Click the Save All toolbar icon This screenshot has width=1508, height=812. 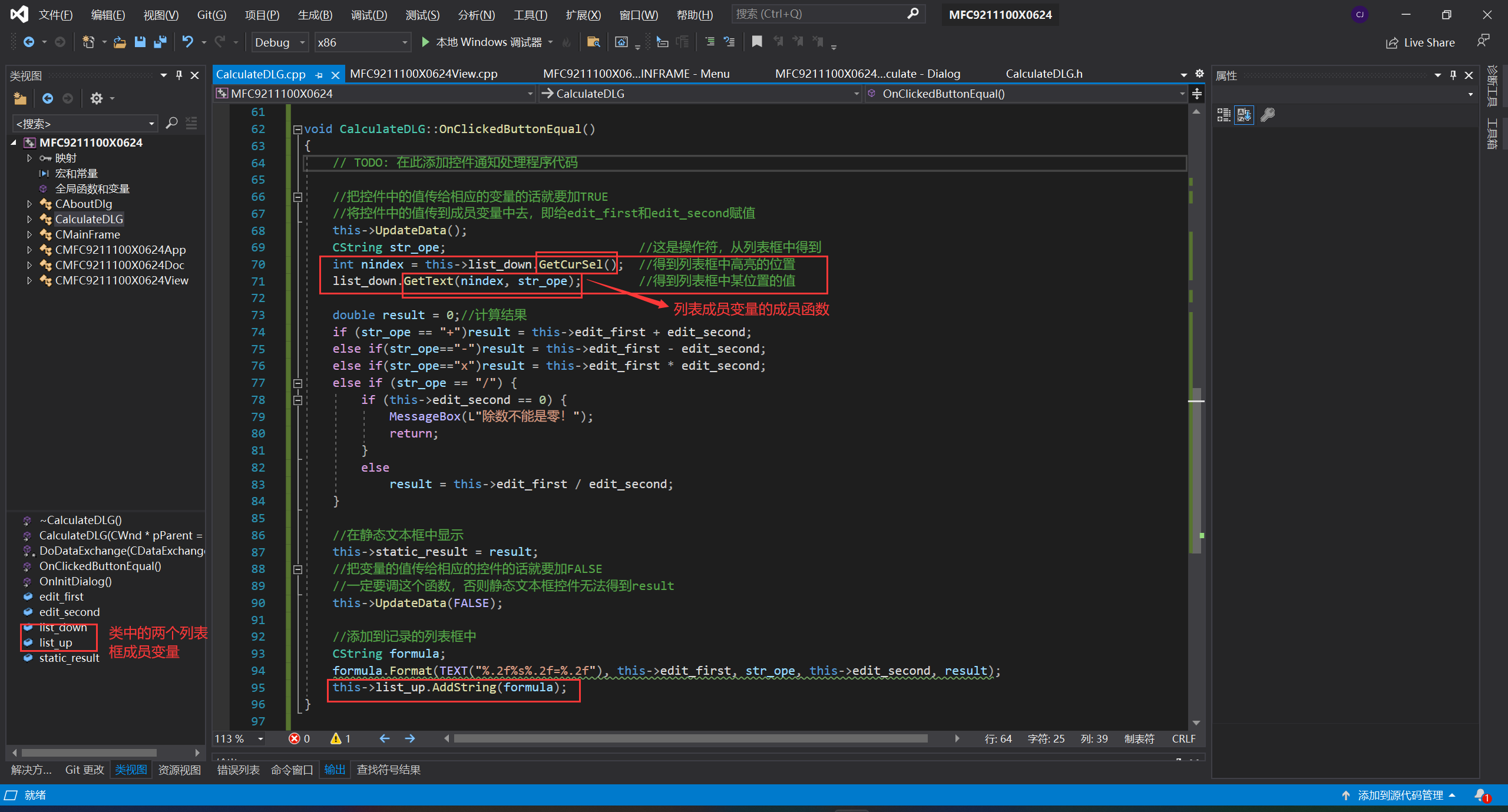pos(160,42)
